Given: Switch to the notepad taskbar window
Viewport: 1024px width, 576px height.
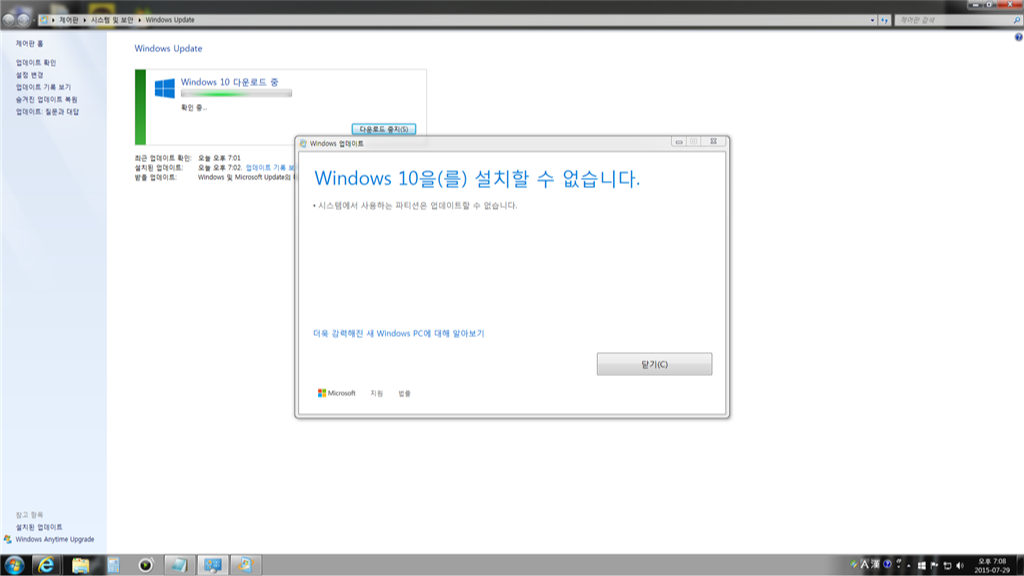Looking at the screenshot, I should 179,565.
